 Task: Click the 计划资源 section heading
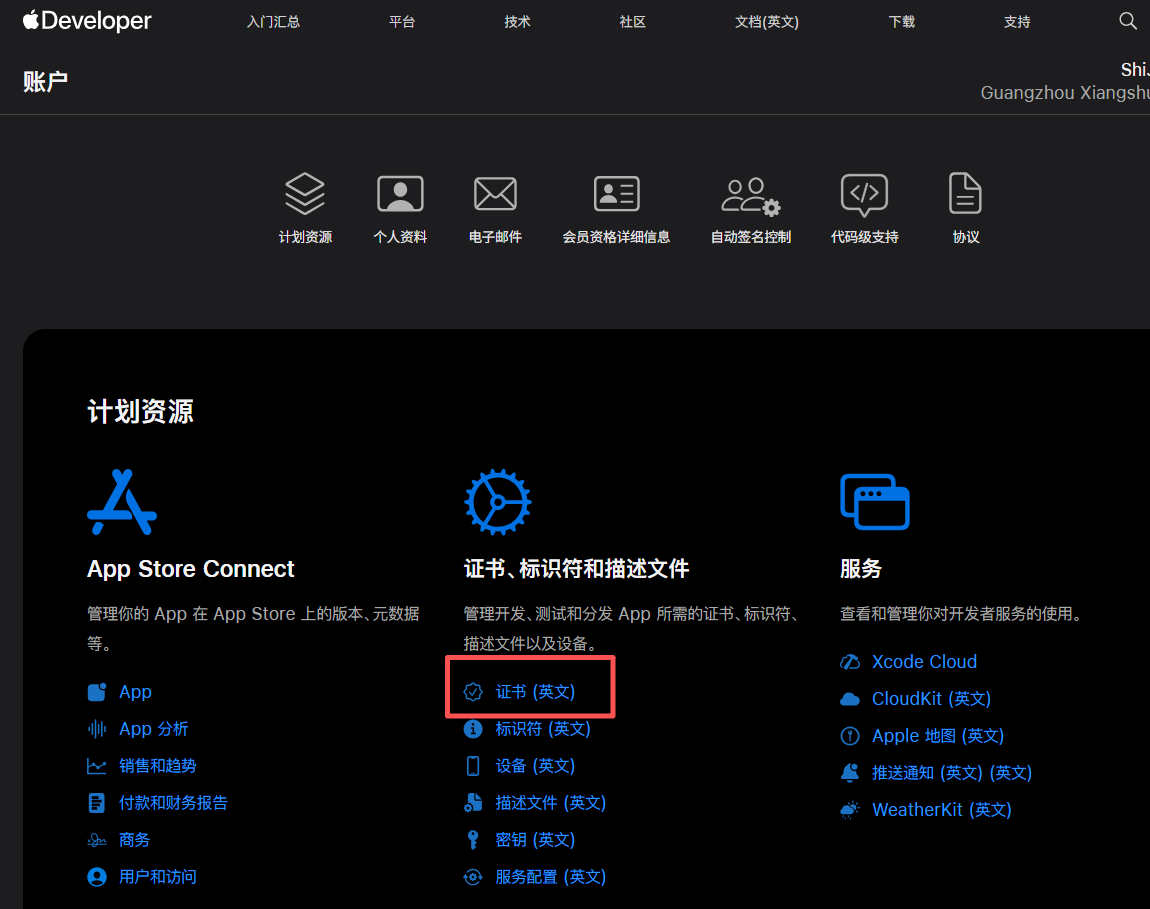coord(140,412)
